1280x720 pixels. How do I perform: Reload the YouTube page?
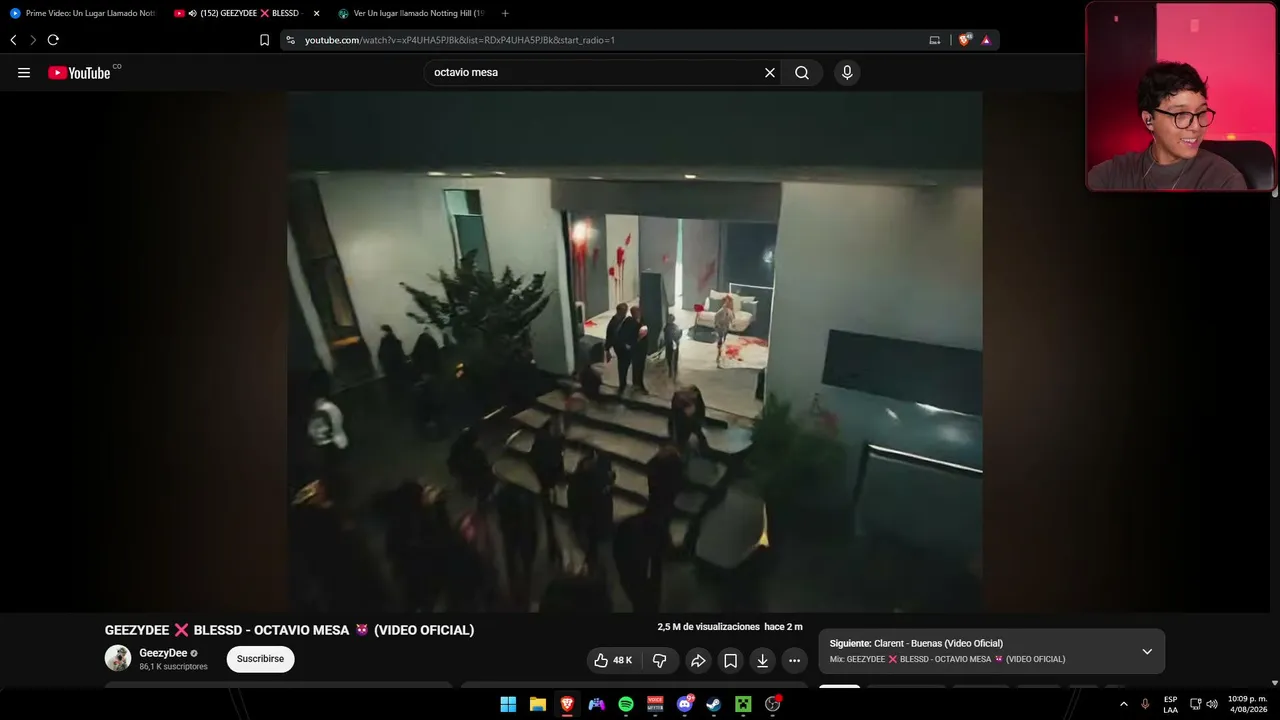tap(53, 40)
